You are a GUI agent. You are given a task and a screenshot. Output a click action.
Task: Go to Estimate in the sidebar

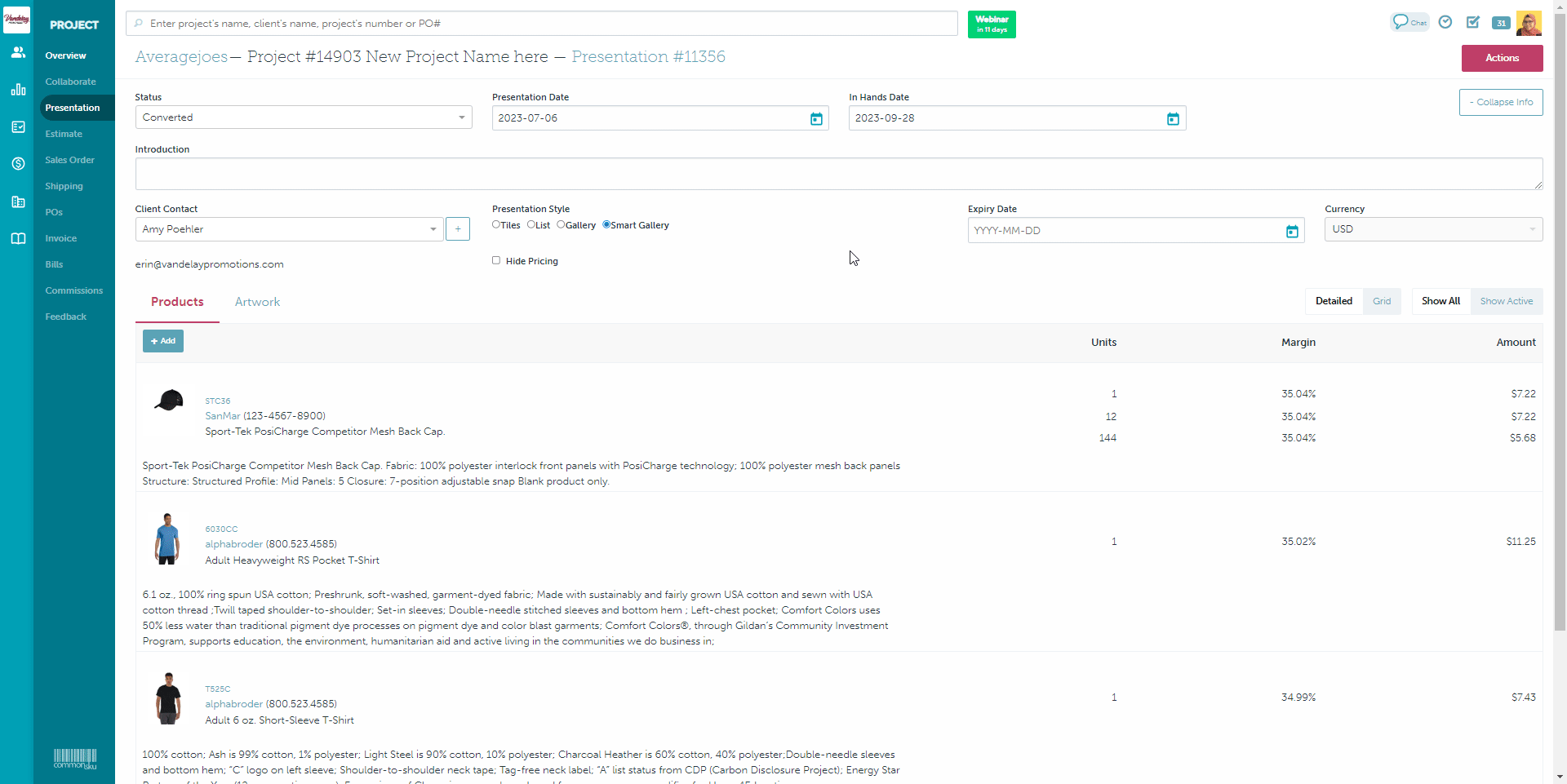pyautogui.click(x=64, y=134)
